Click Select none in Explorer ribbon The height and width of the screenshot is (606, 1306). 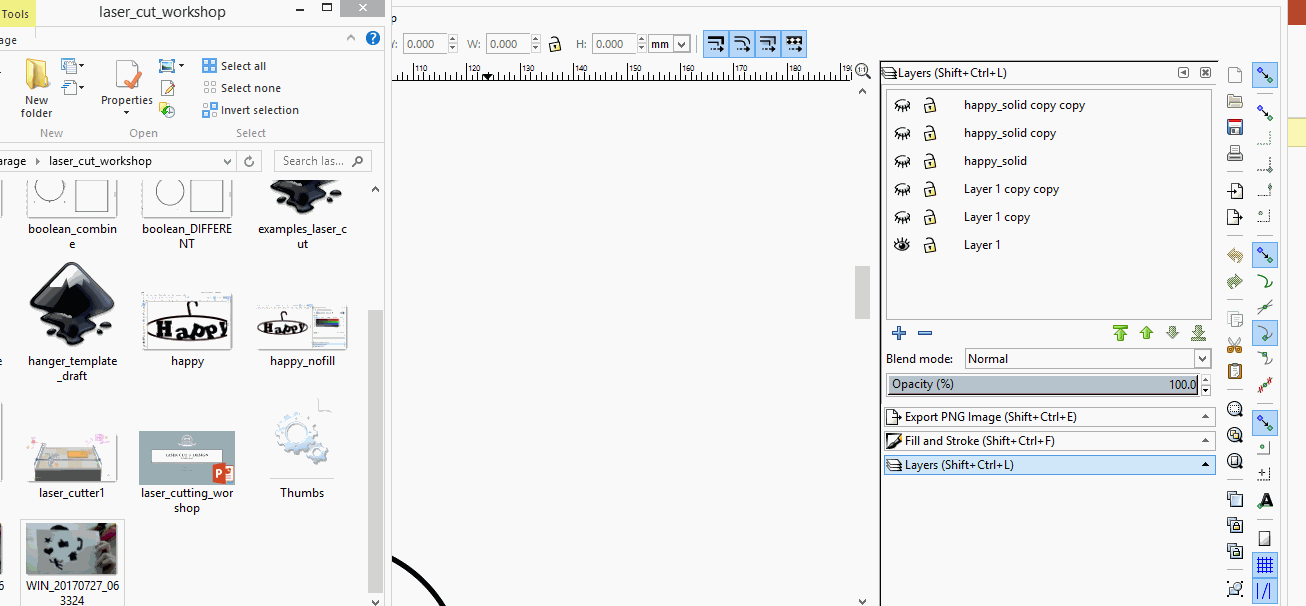[241, 88]
